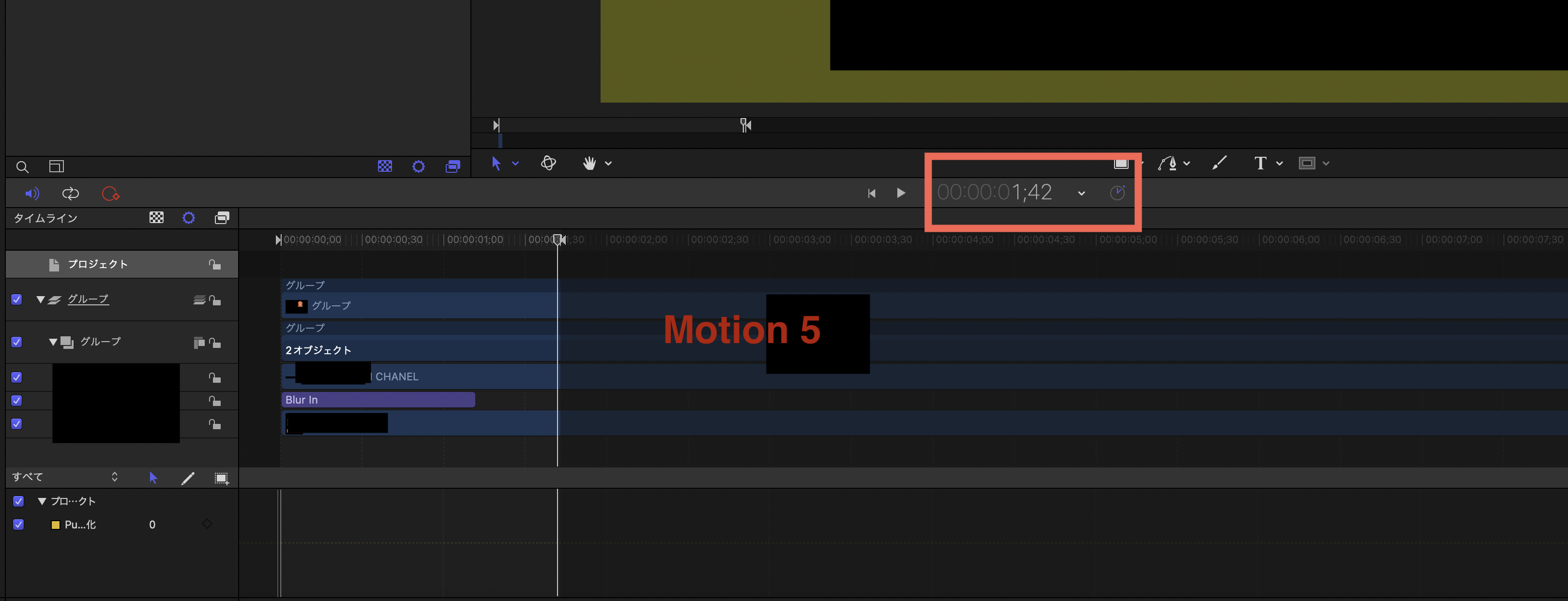Click the magnifier search icon
The width and height of the screenshot is (1568, 601).
coord(22,166)
